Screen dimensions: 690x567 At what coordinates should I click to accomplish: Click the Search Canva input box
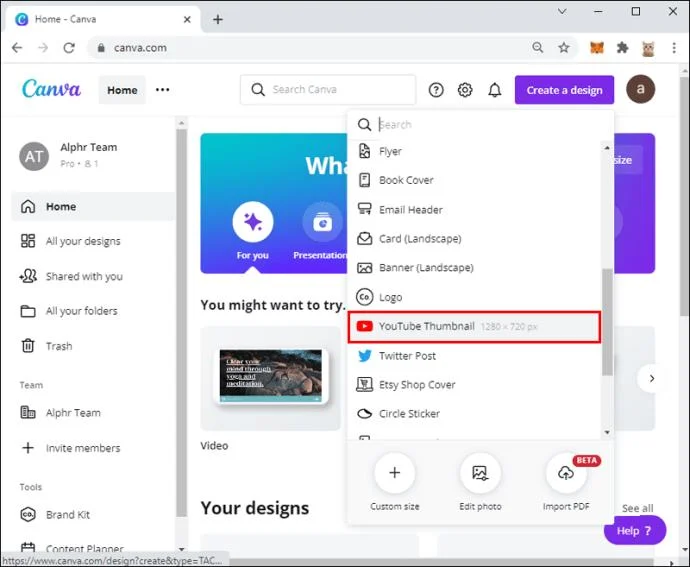tap(328, 90)
